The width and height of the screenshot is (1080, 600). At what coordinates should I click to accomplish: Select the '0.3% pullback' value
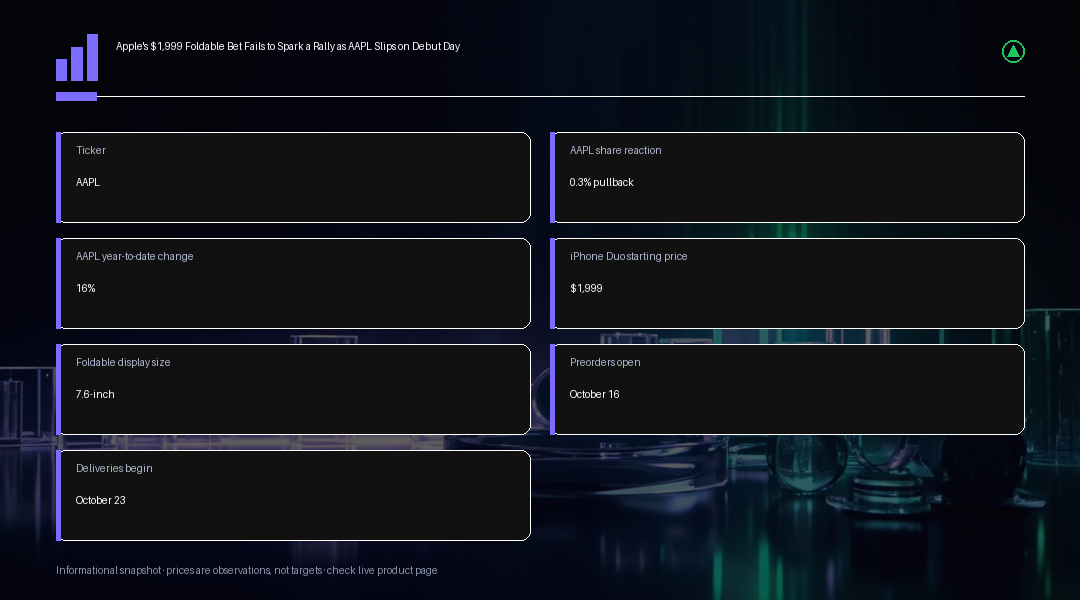(601, 183)
